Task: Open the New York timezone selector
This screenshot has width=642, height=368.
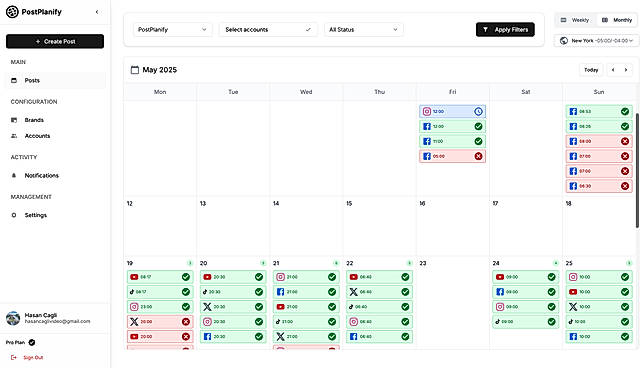Action: click(x=596, y=41)
